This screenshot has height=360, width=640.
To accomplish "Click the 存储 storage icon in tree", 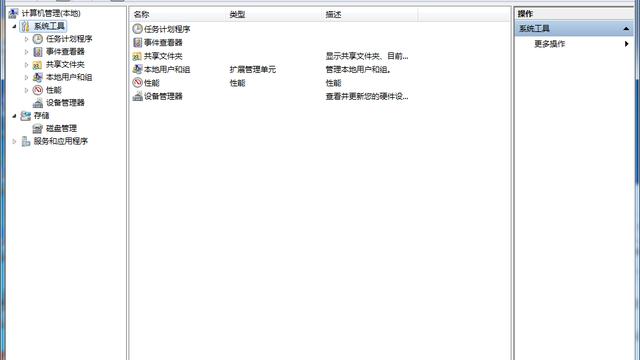I will [25, 116].
